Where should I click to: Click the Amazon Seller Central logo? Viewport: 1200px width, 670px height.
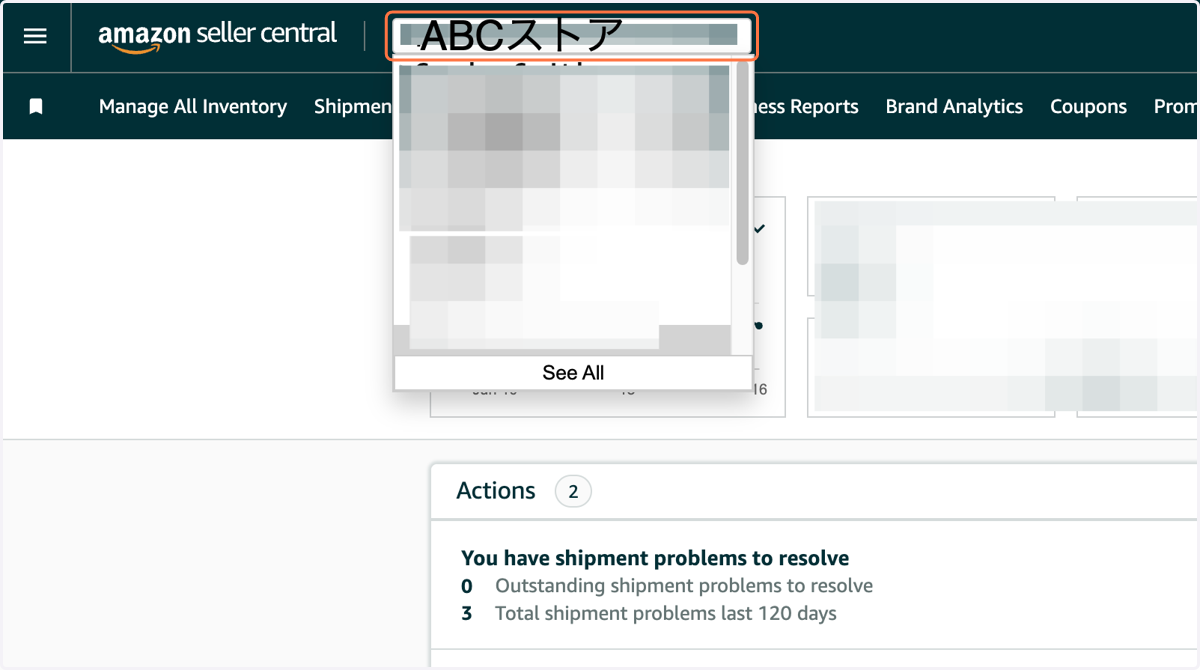point(217,35)
